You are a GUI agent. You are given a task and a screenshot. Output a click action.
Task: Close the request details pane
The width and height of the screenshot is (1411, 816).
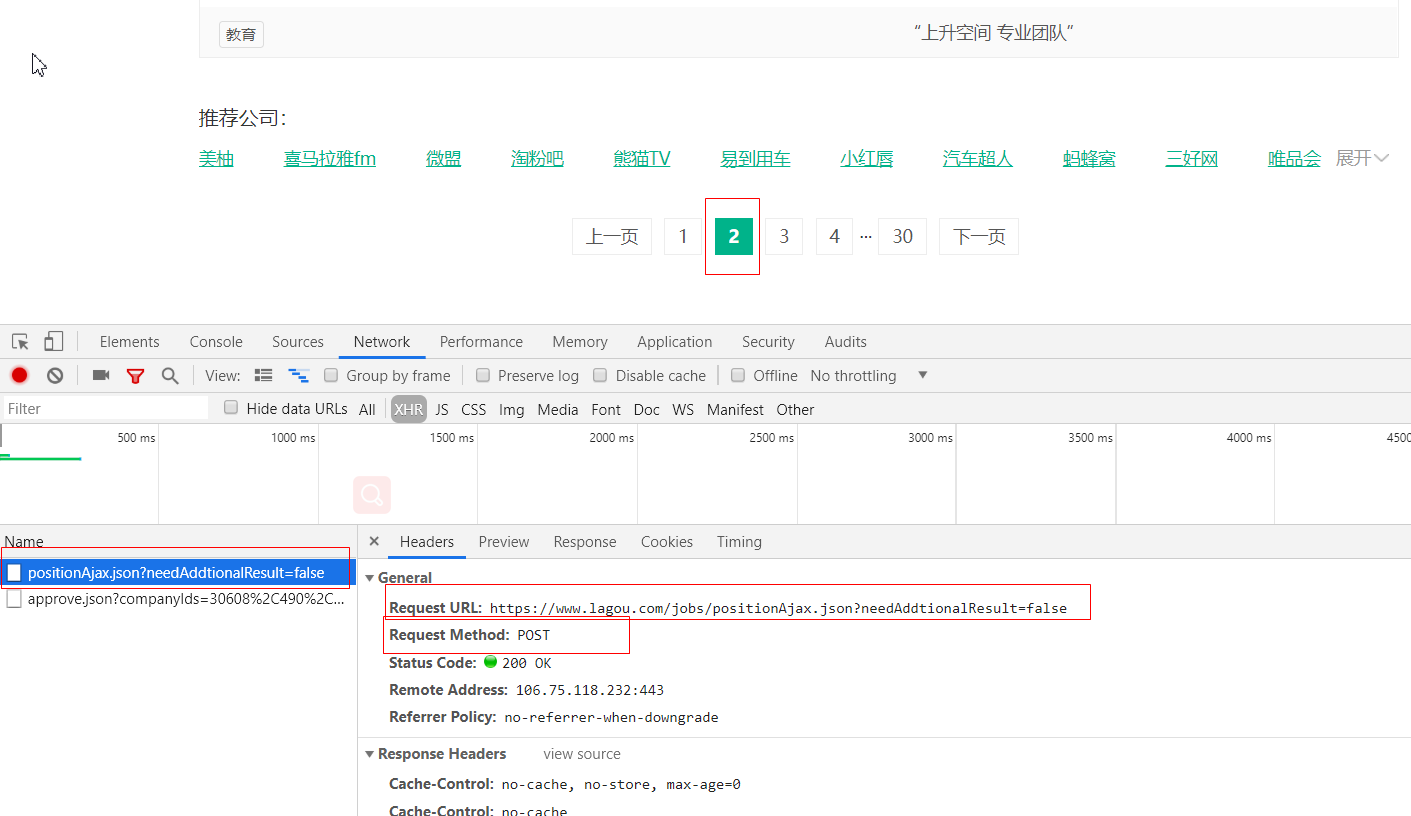pyautogui.click(x=374, y=541)
